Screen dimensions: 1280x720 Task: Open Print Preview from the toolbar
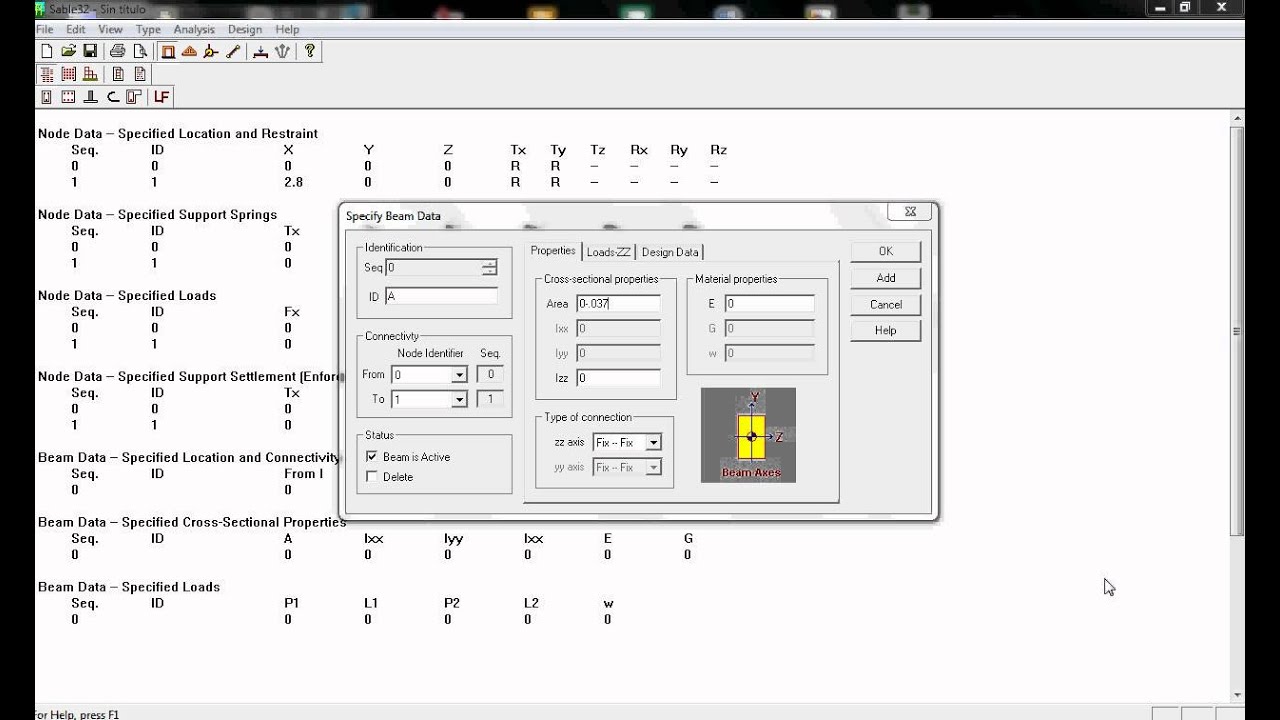(140, 51)
